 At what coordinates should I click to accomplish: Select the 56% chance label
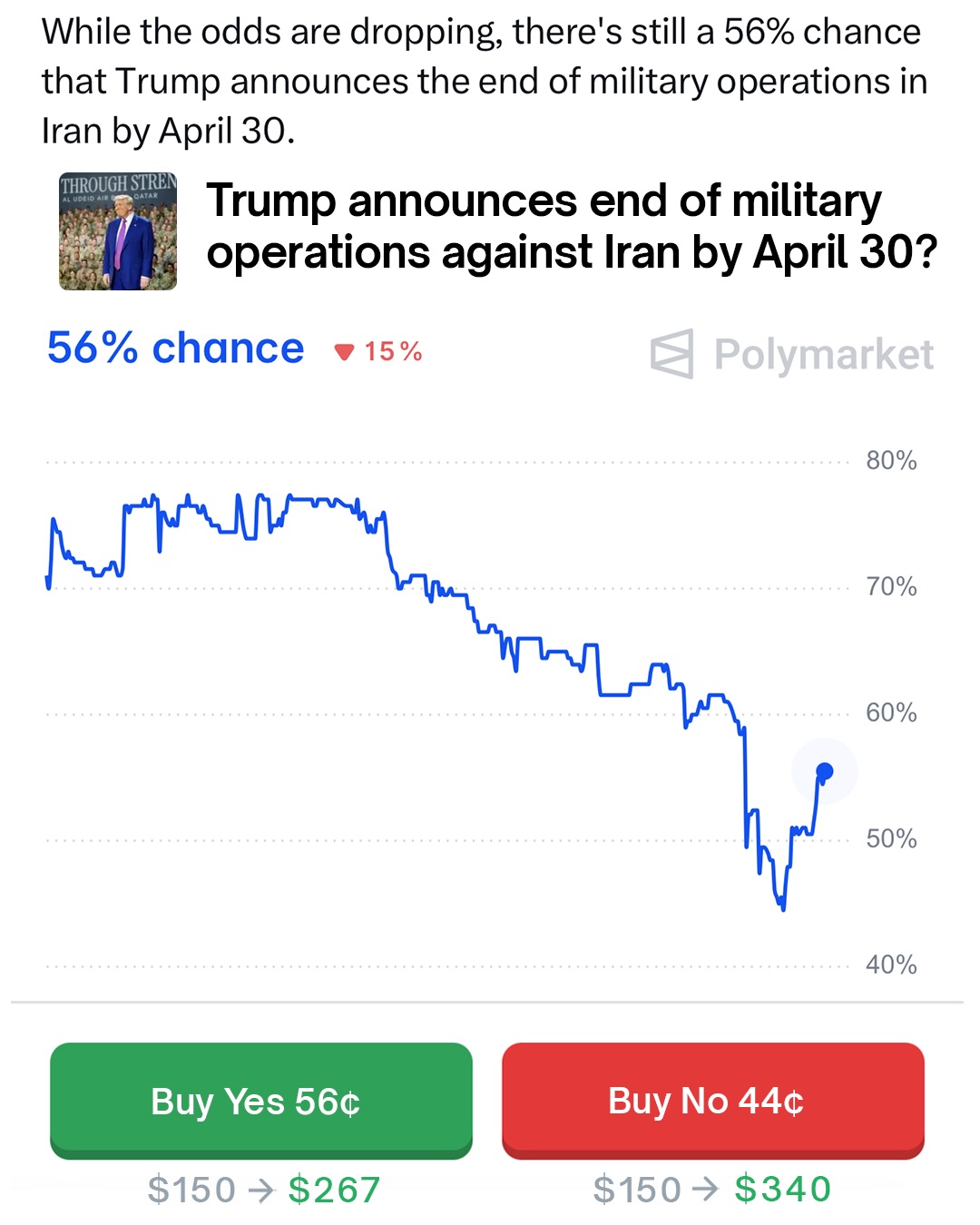(x=175, y=348)
